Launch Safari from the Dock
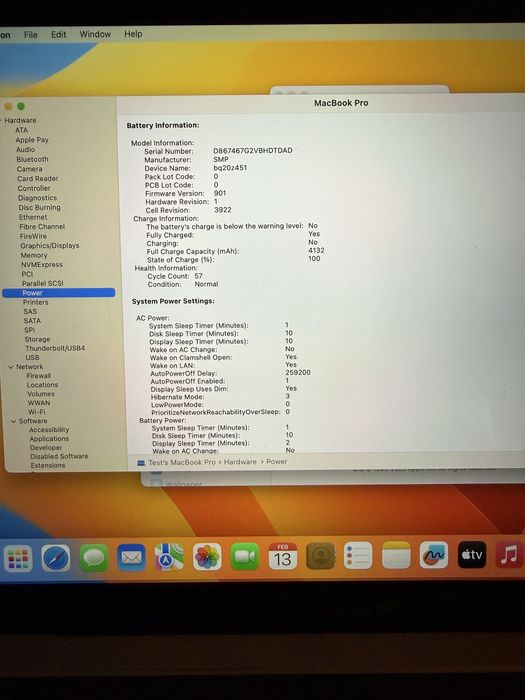The width and height of the screenshot is (525, 700). (56, 558)
